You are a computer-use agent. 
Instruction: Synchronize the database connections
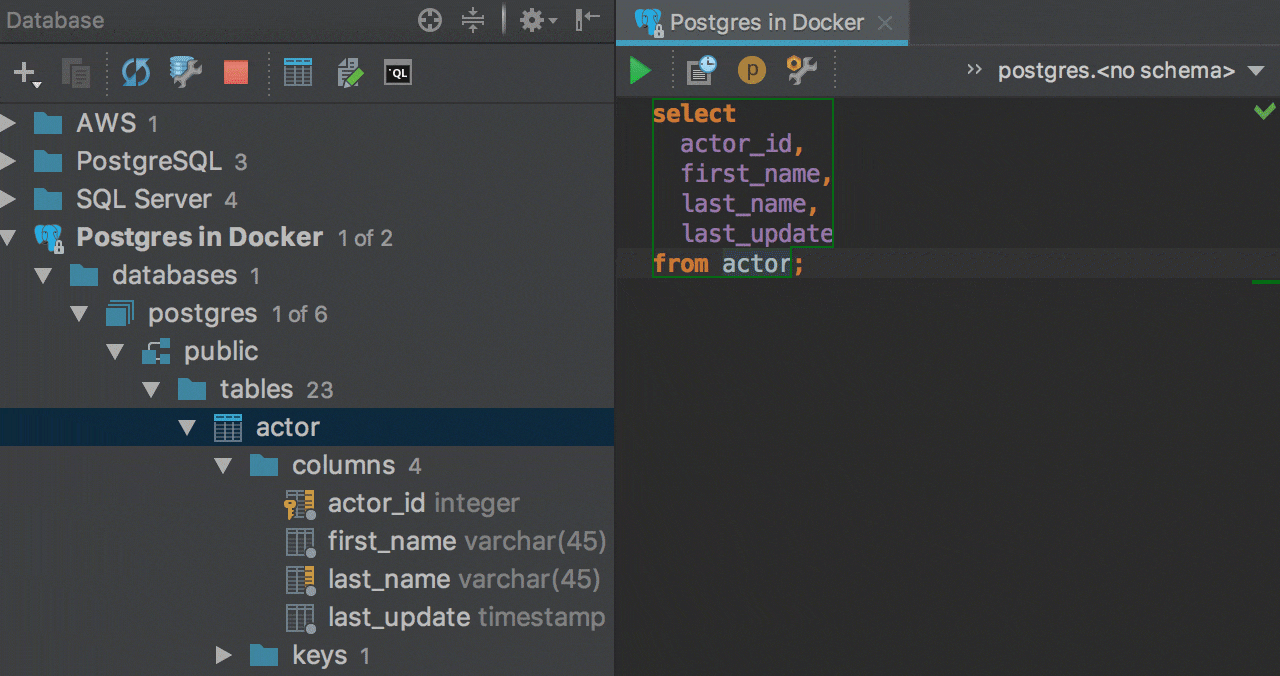135,72
